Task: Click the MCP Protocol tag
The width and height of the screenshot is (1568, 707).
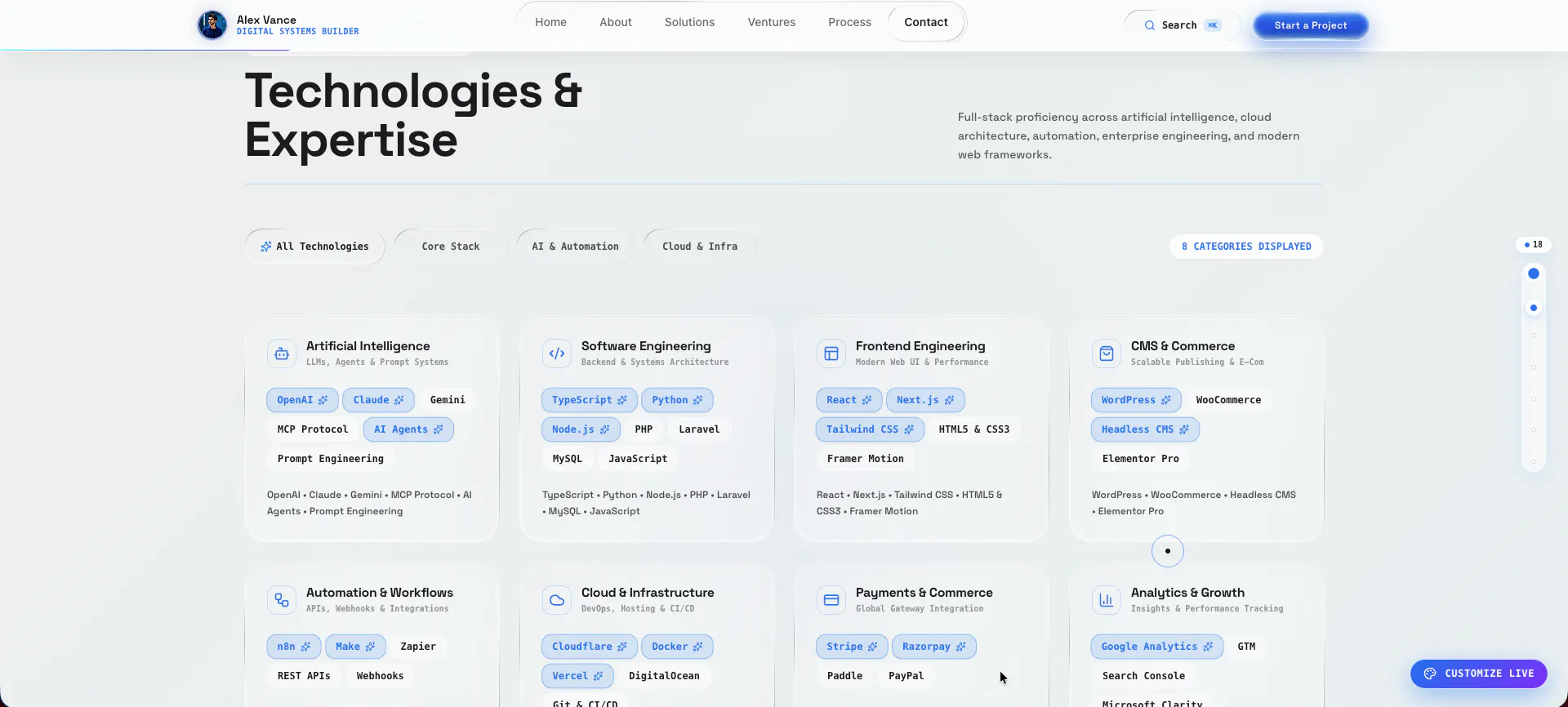Action: 313,429
